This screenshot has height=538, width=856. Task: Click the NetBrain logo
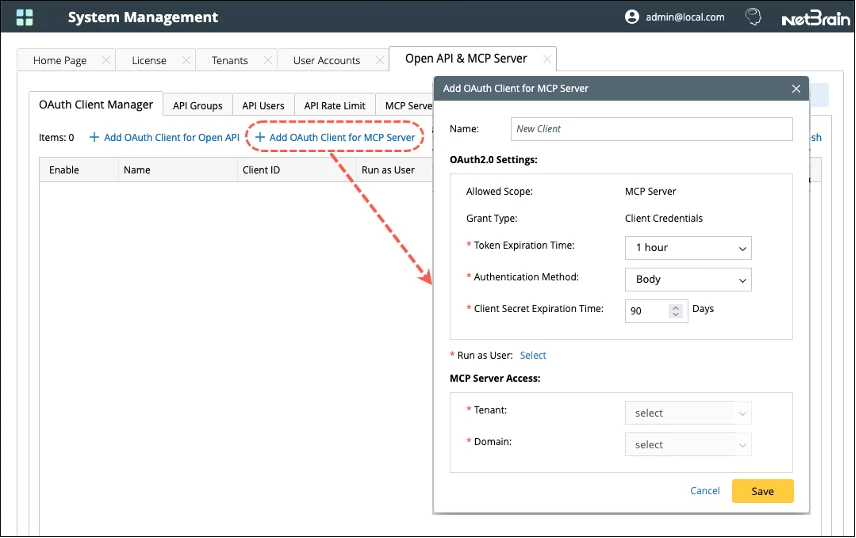pos(816,19)
